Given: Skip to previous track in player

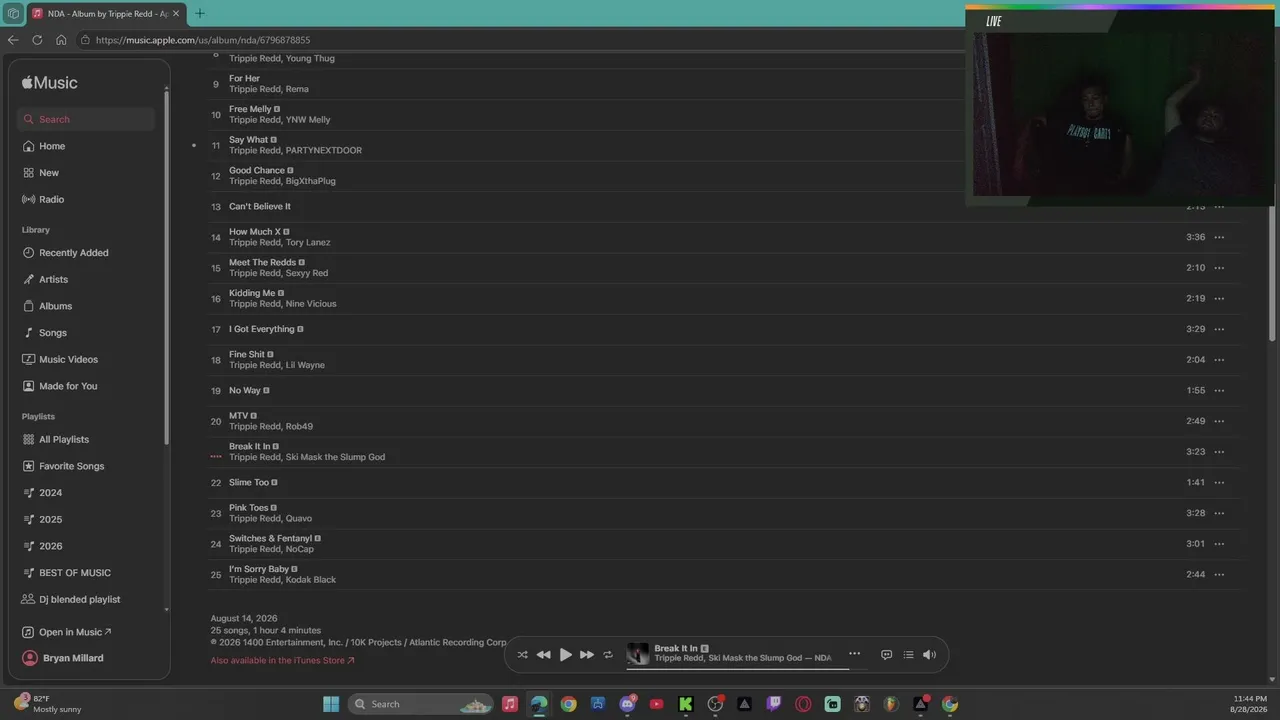Looking at the screenshot, I should tap(543, 655).
